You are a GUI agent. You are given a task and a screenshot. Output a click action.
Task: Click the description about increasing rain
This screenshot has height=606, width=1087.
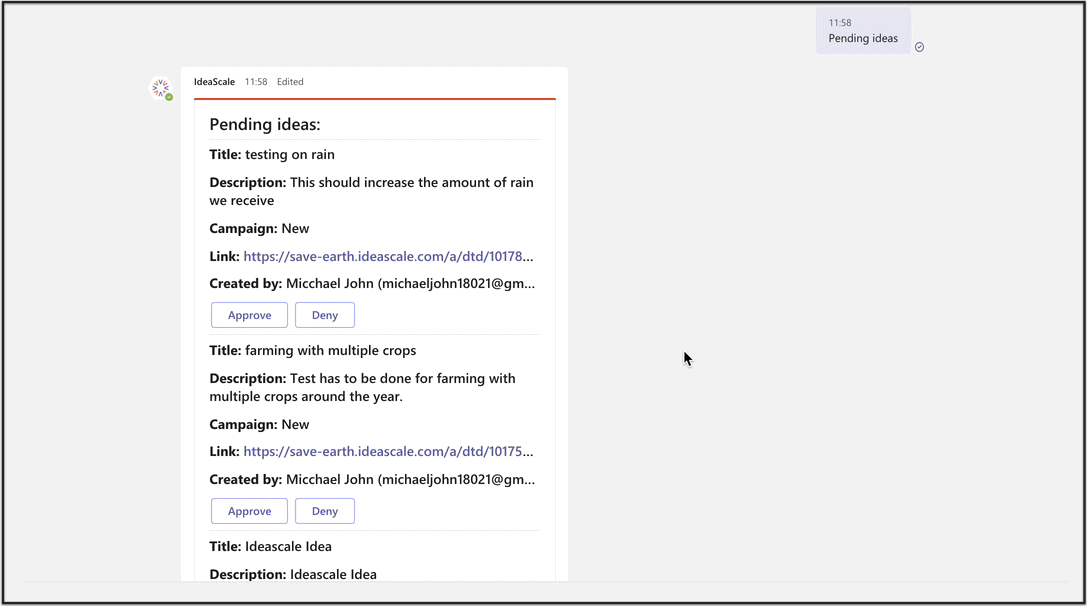tap(372, 191)
